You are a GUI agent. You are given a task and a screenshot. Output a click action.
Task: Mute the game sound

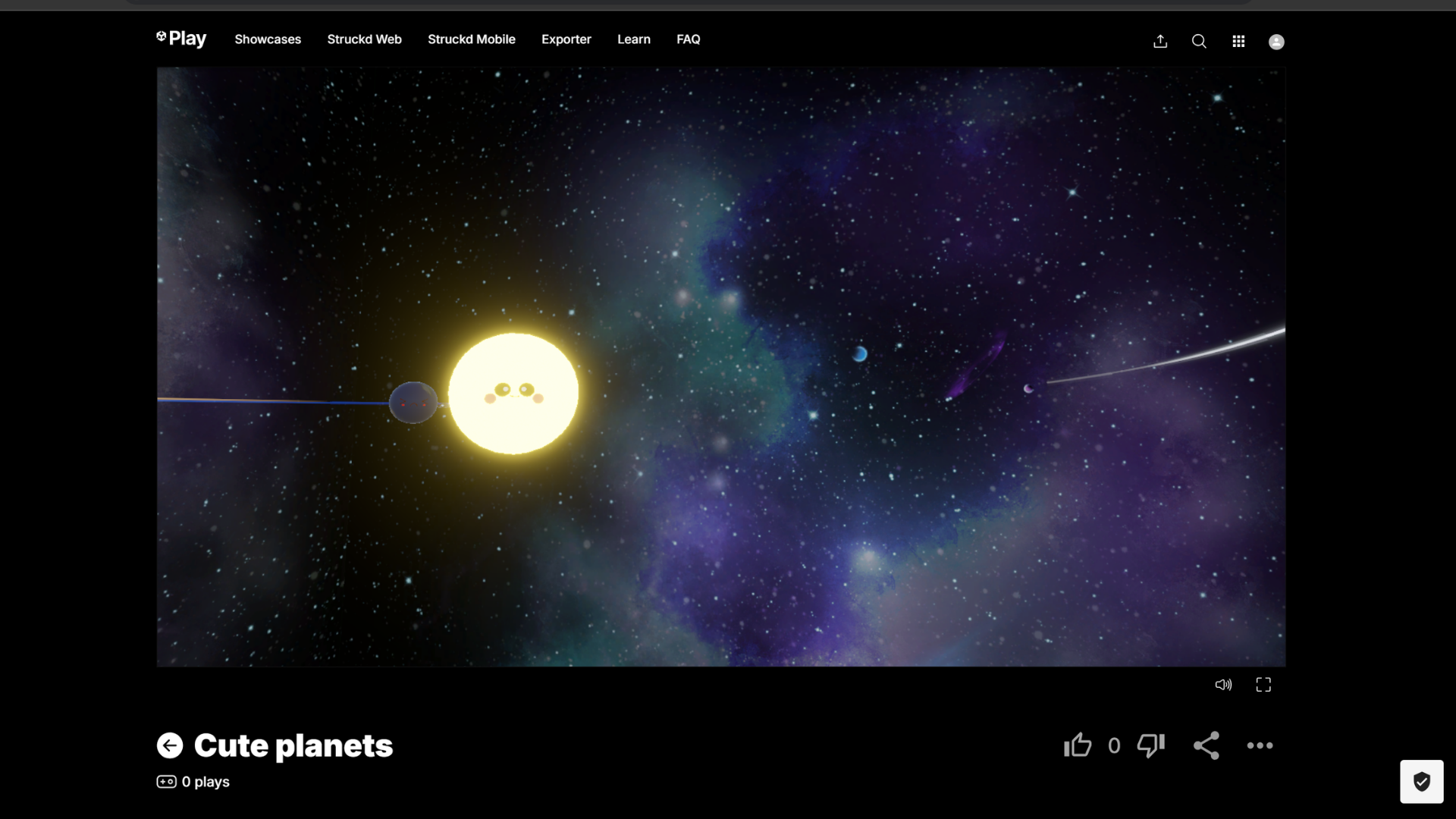[x=1223, y=685]
